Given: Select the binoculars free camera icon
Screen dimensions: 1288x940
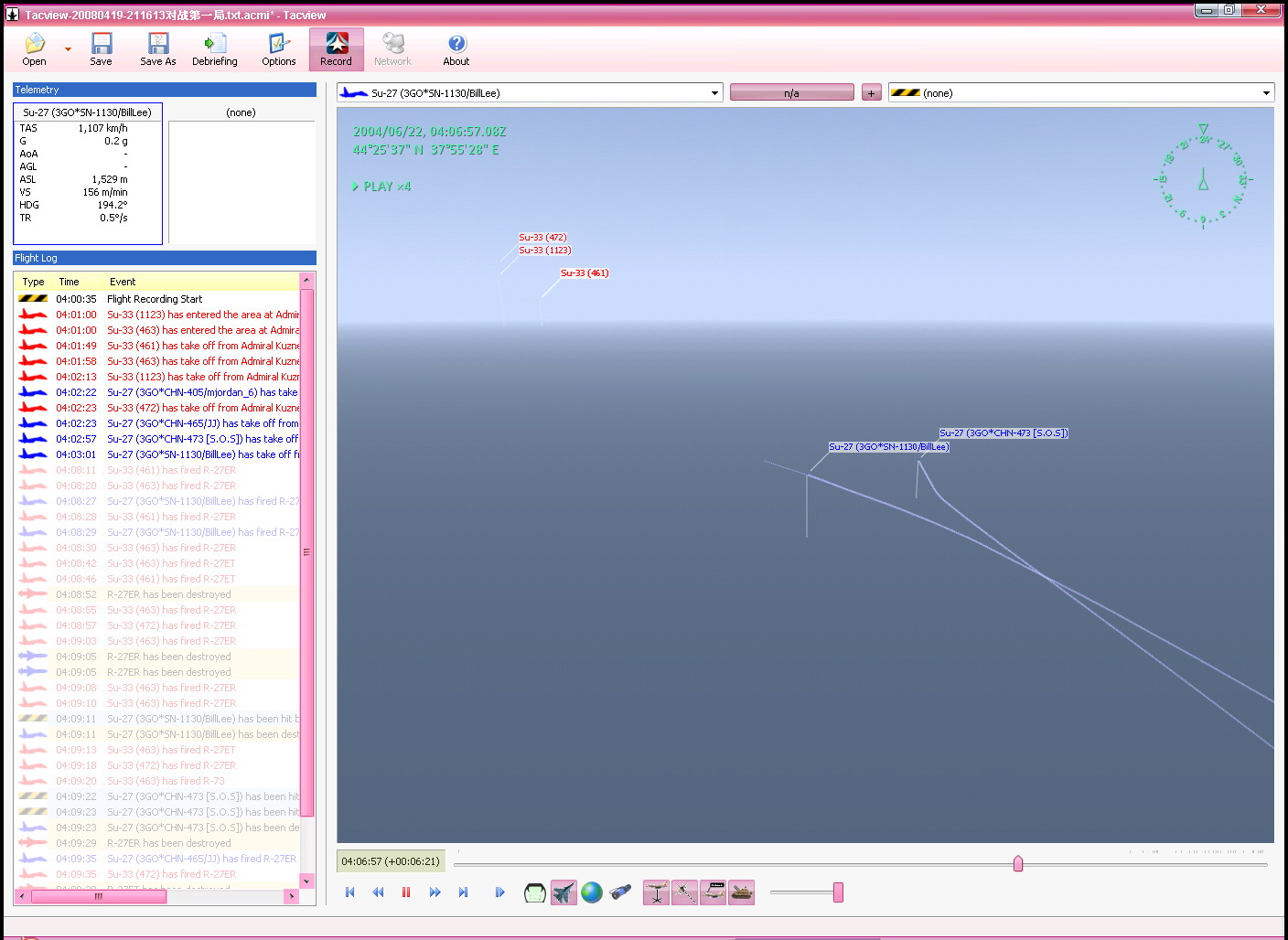Looking at the screenshot, I should coord(620,892).
